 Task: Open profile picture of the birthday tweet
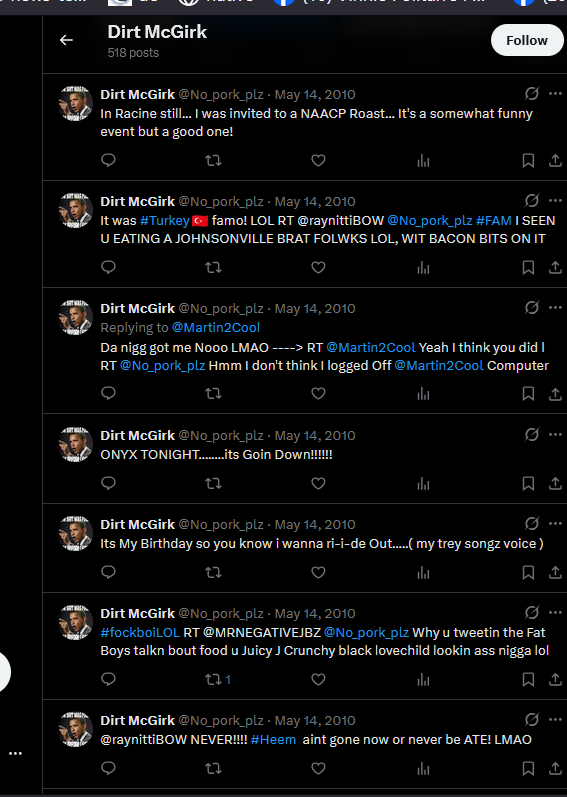tap(76, 533)
